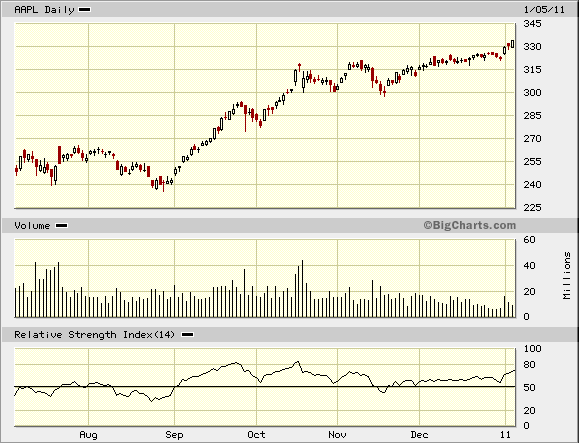Click the 300 price axis label
Image resolution: width=579 pixels, height=443 pixels.
[532, 93]
